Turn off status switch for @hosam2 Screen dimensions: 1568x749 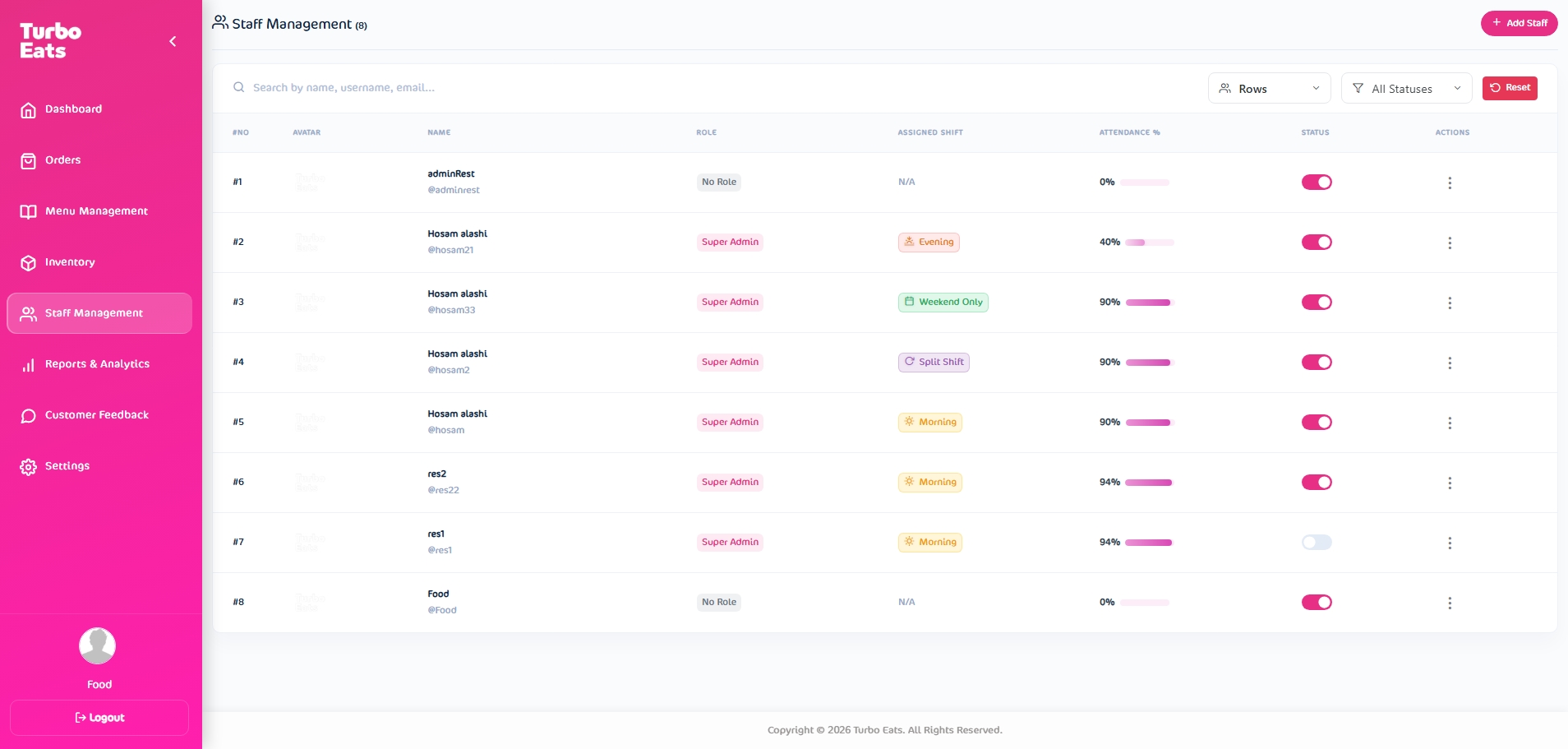tap(1317, 363)
